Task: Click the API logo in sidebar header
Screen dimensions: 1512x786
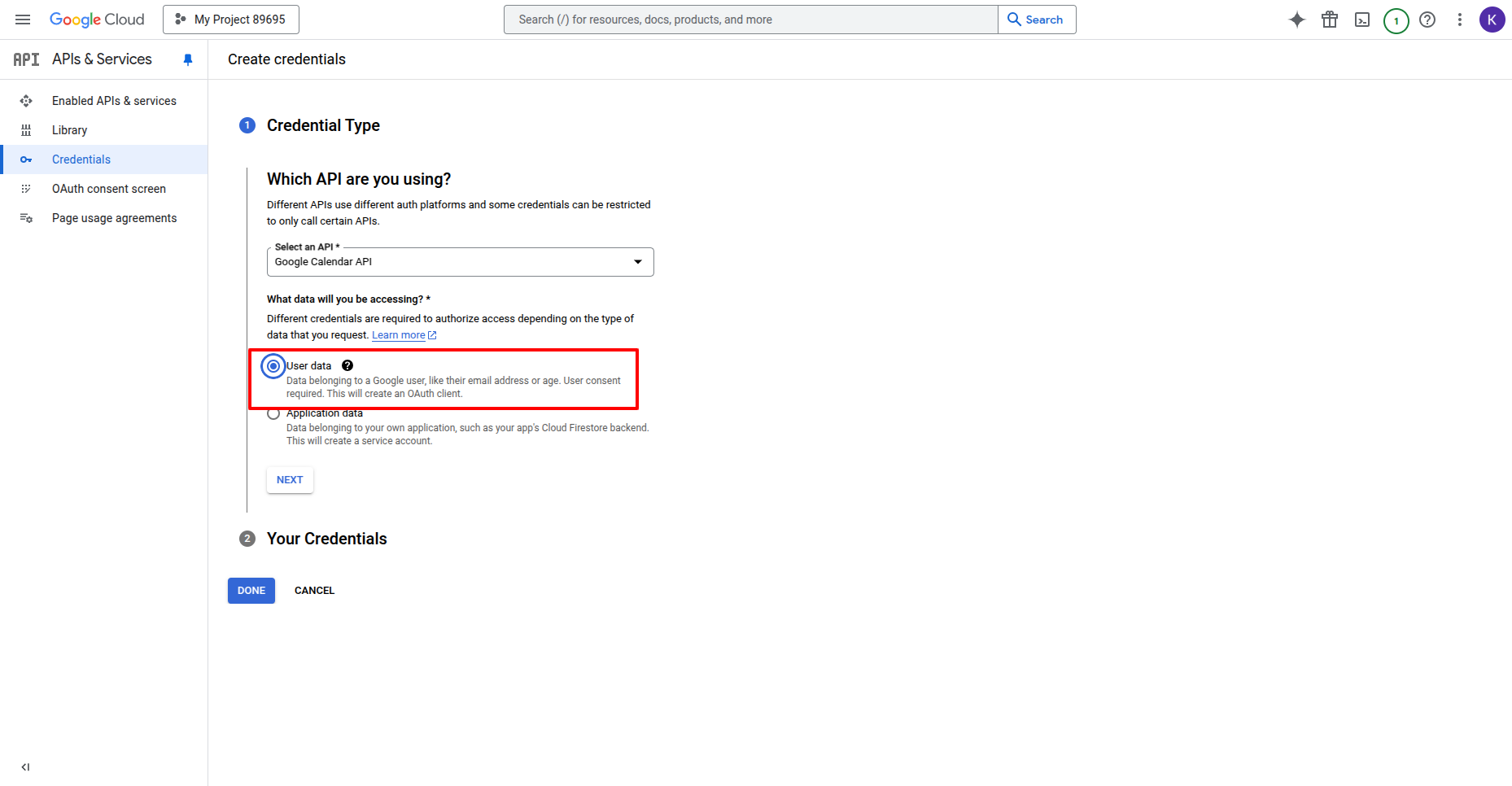Action: point(26,59)
